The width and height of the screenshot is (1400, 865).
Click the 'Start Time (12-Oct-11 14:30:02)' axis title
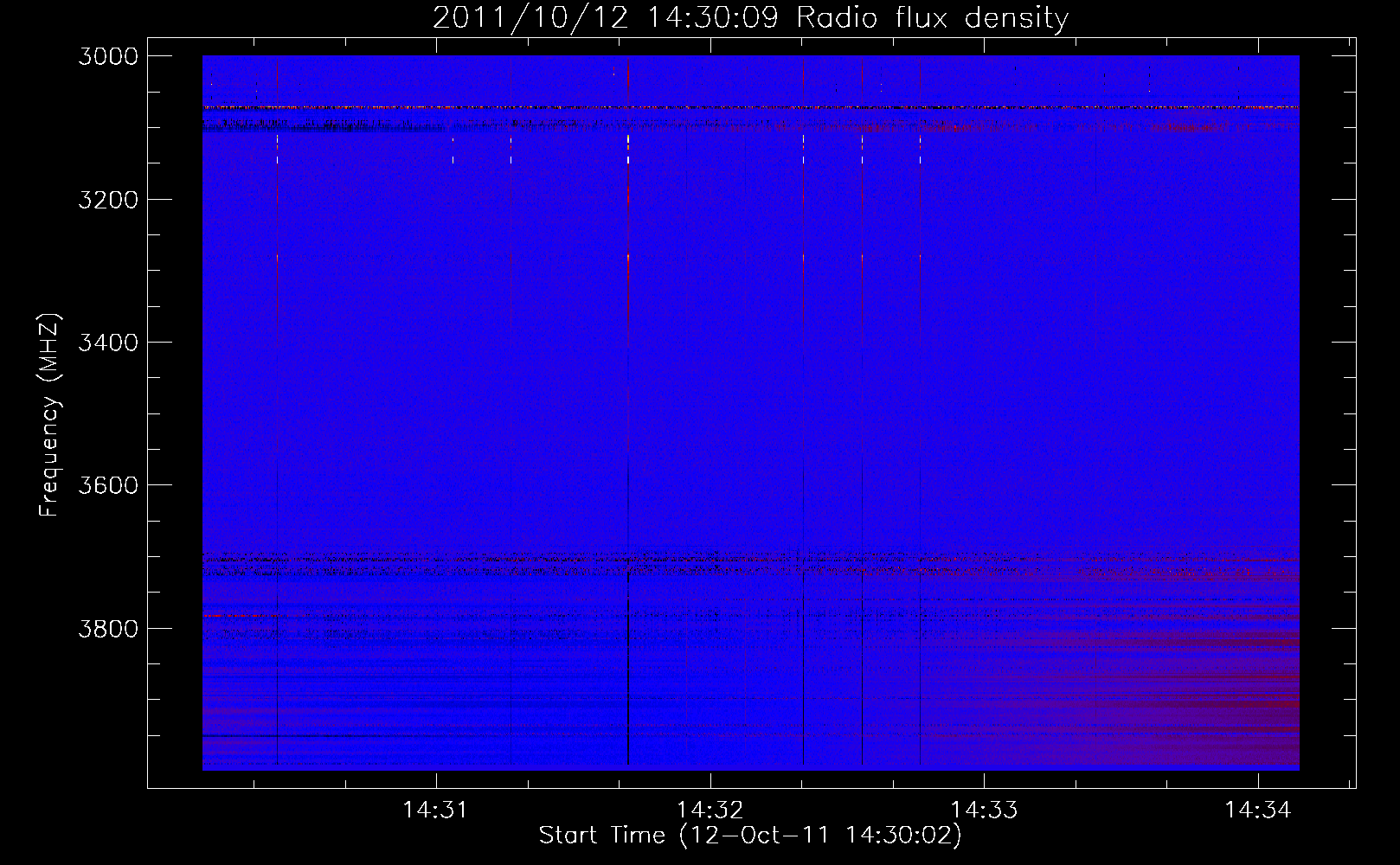pos(750,836)
